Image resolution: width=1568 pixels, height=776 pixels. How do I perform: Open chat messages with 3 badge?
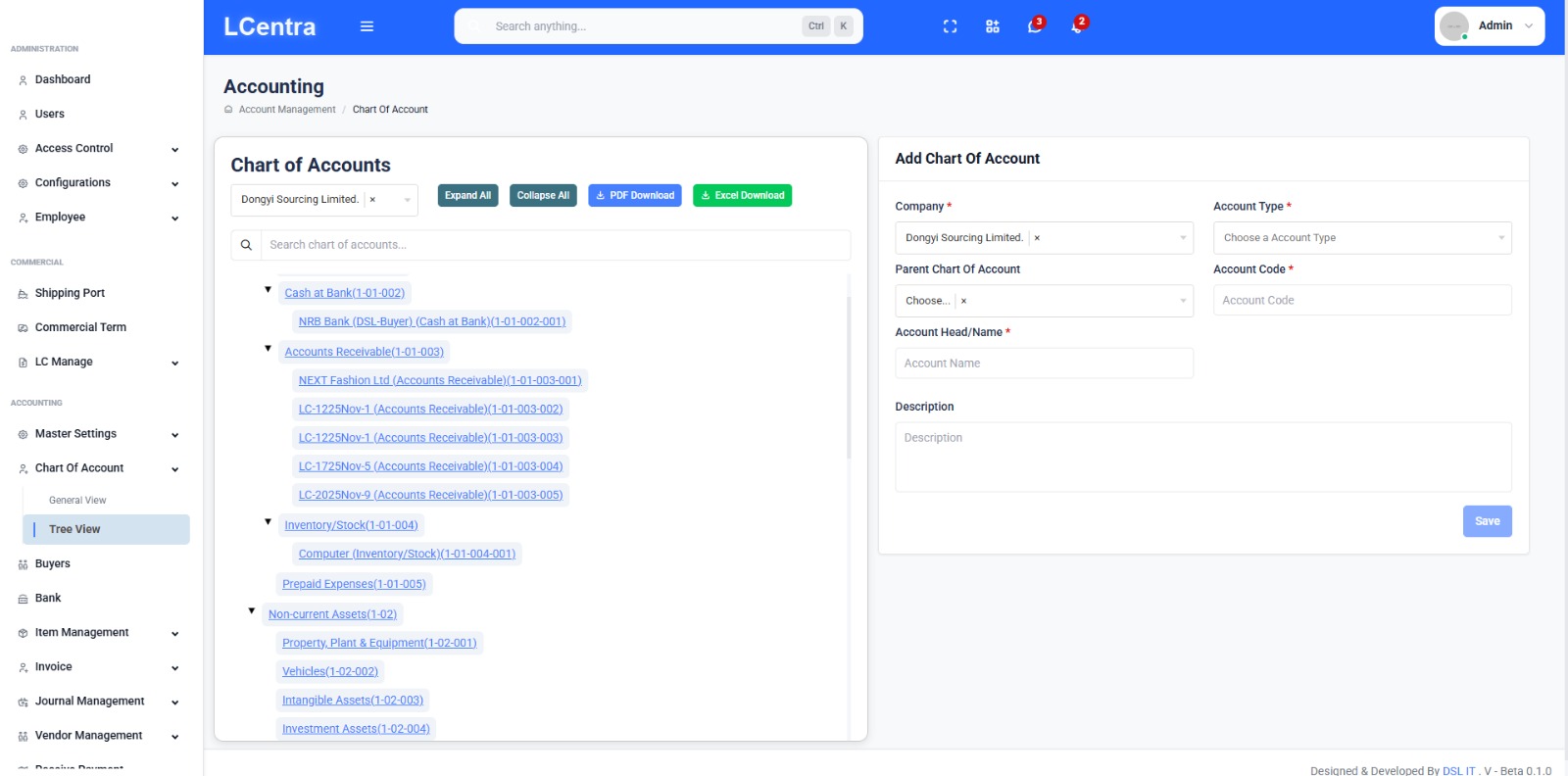pyautogui.click(x=1034, y=26)
